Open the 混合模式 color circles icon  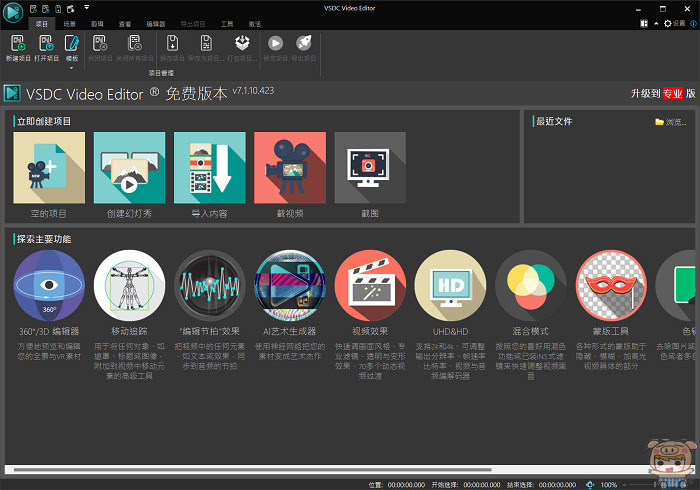531,286
